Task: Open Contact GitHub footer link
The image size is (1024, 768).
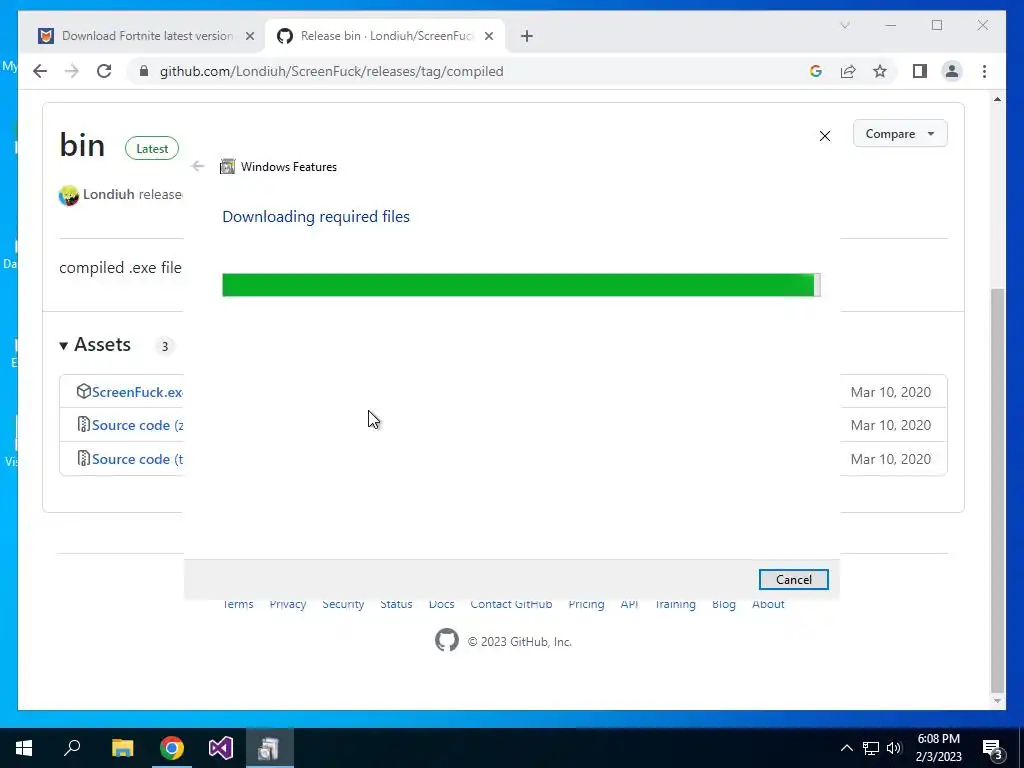Action: click(x=511, y=604)
